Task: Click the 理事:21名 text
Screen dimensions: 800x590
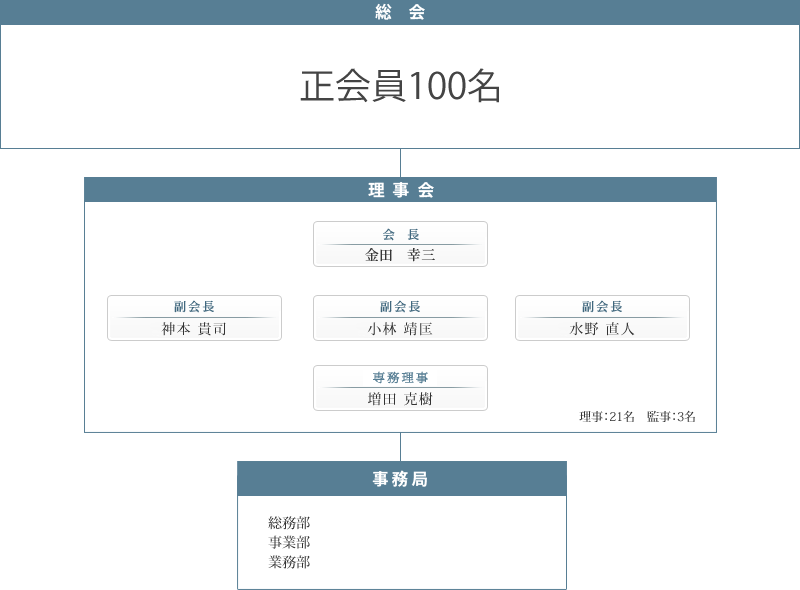Action: 607,417
